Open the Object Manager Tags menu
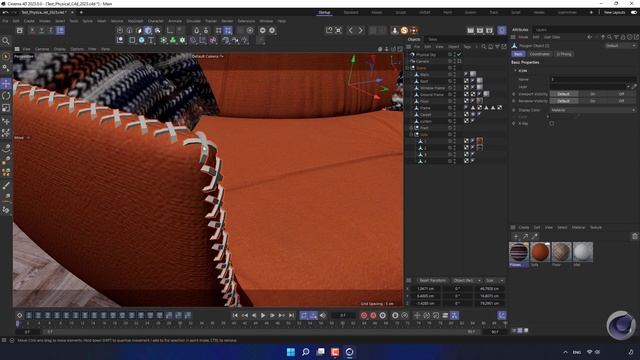 [467, 47]
